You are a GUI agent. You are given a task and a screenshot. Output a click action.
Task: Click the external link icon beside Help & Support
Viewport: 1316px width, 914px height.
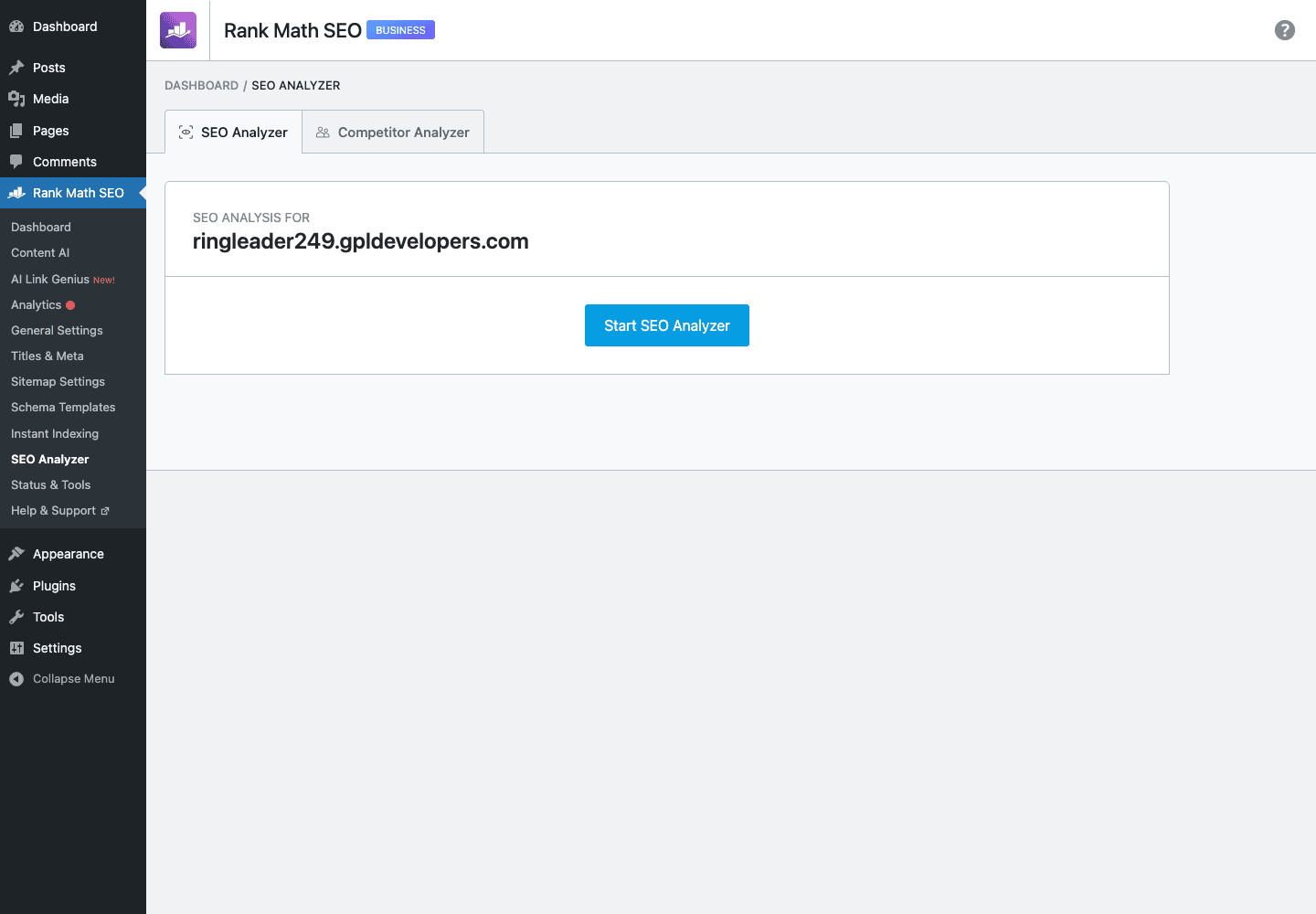coord(105,511)
